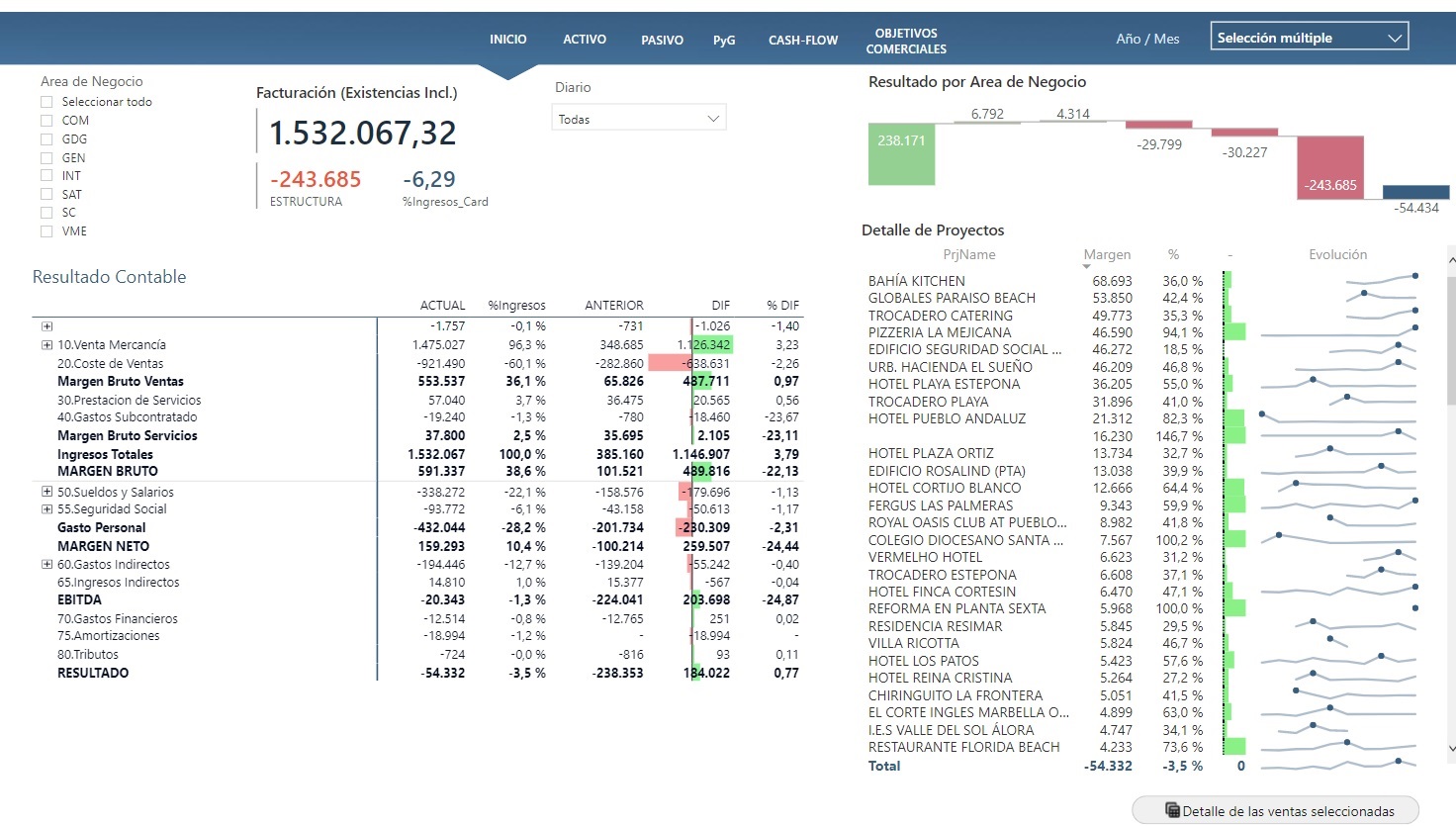Enable the VME checkbox filter

point(46,231)
